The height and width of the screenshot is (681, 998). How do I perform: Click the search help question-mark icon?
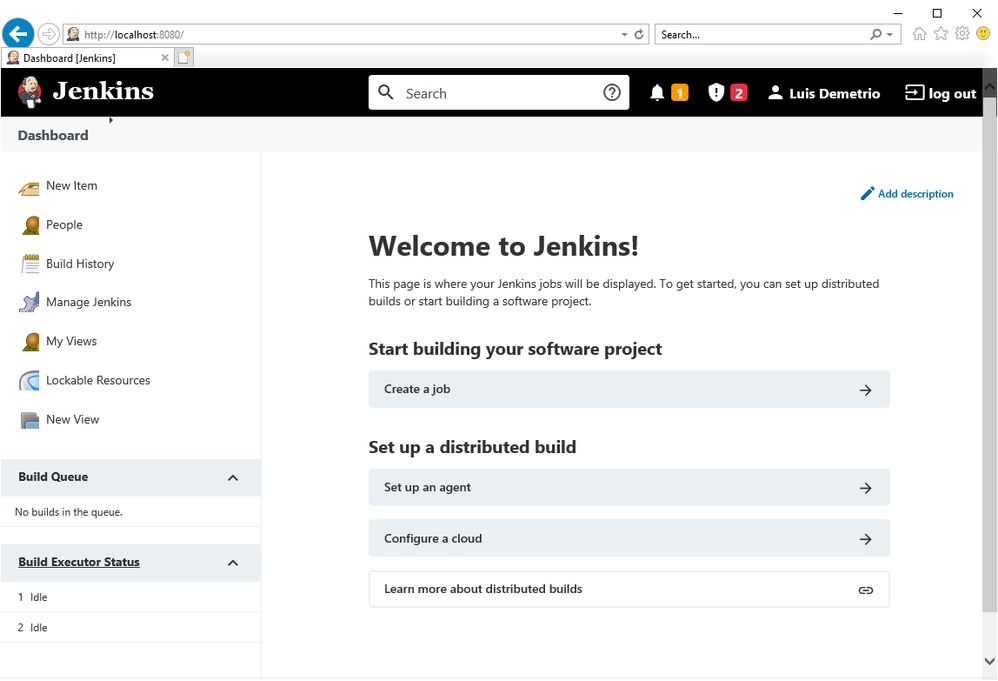pyautogui.click(x=612, y=93)
